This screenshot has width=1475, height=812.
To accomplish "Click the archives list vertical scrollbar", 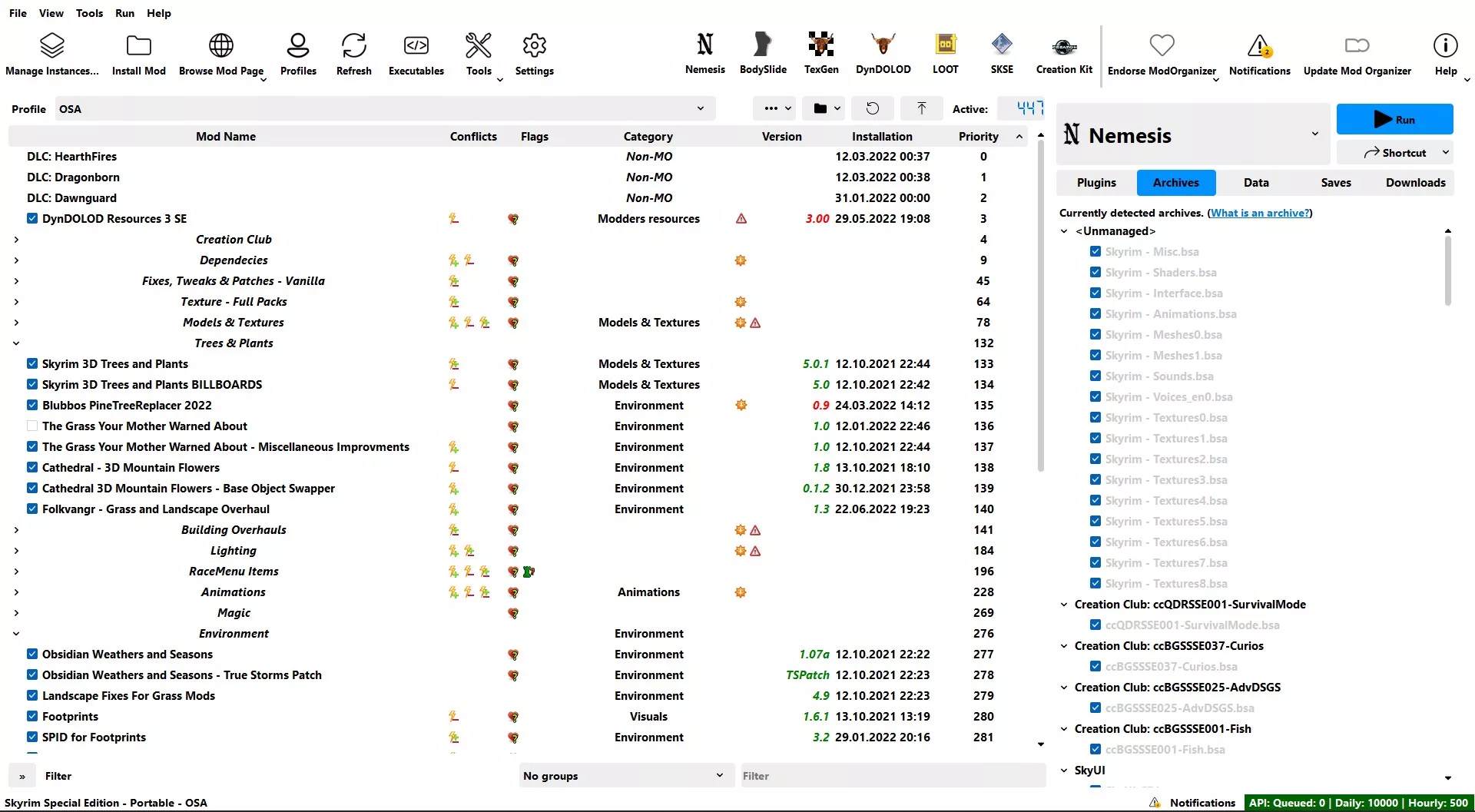I will pyautogui.click(x=1448, y=269).
